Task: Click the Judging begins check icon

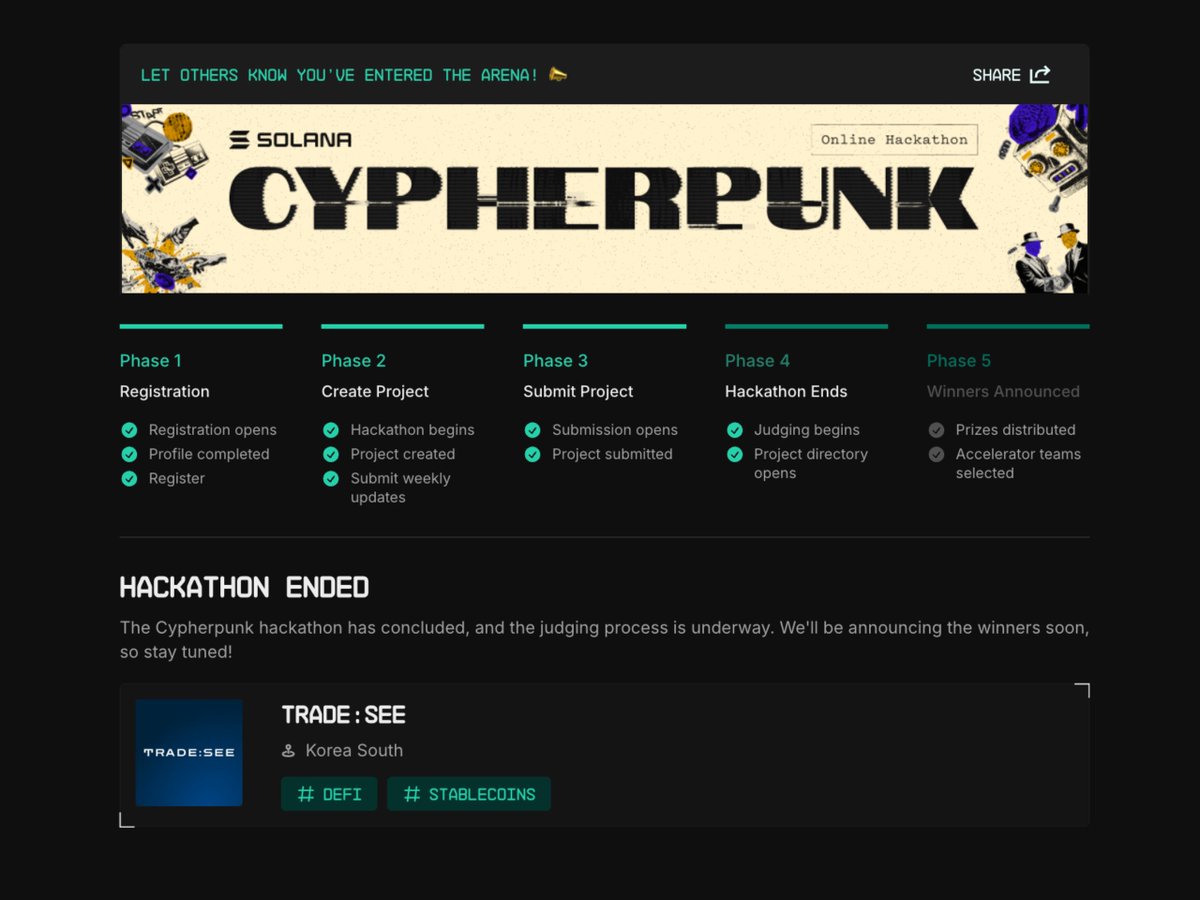Action: (x=735, y=430)
